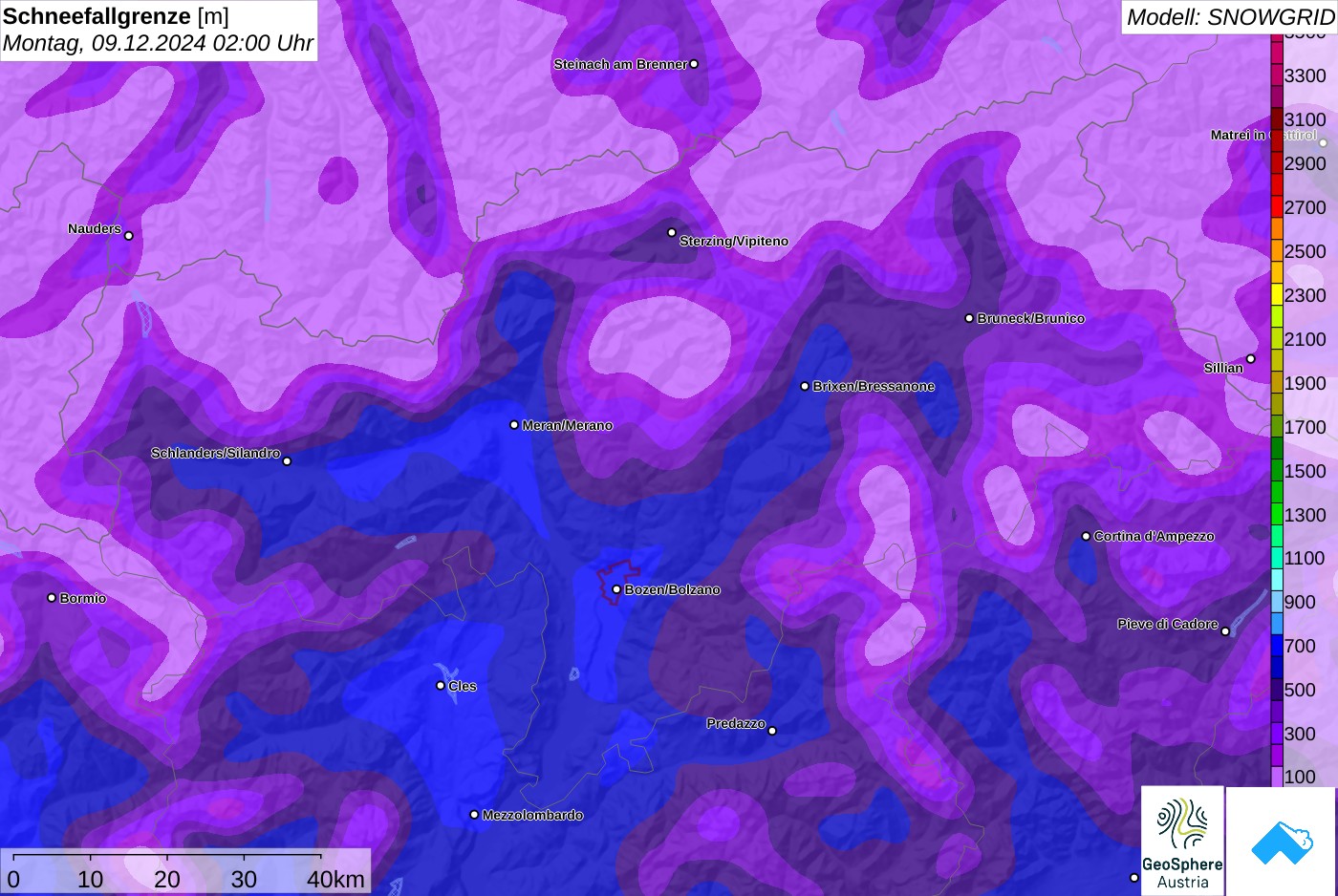This screenshot has height=896, width=1338.
Task: Click the Sillian city marker
Action: pos(1251,359)
